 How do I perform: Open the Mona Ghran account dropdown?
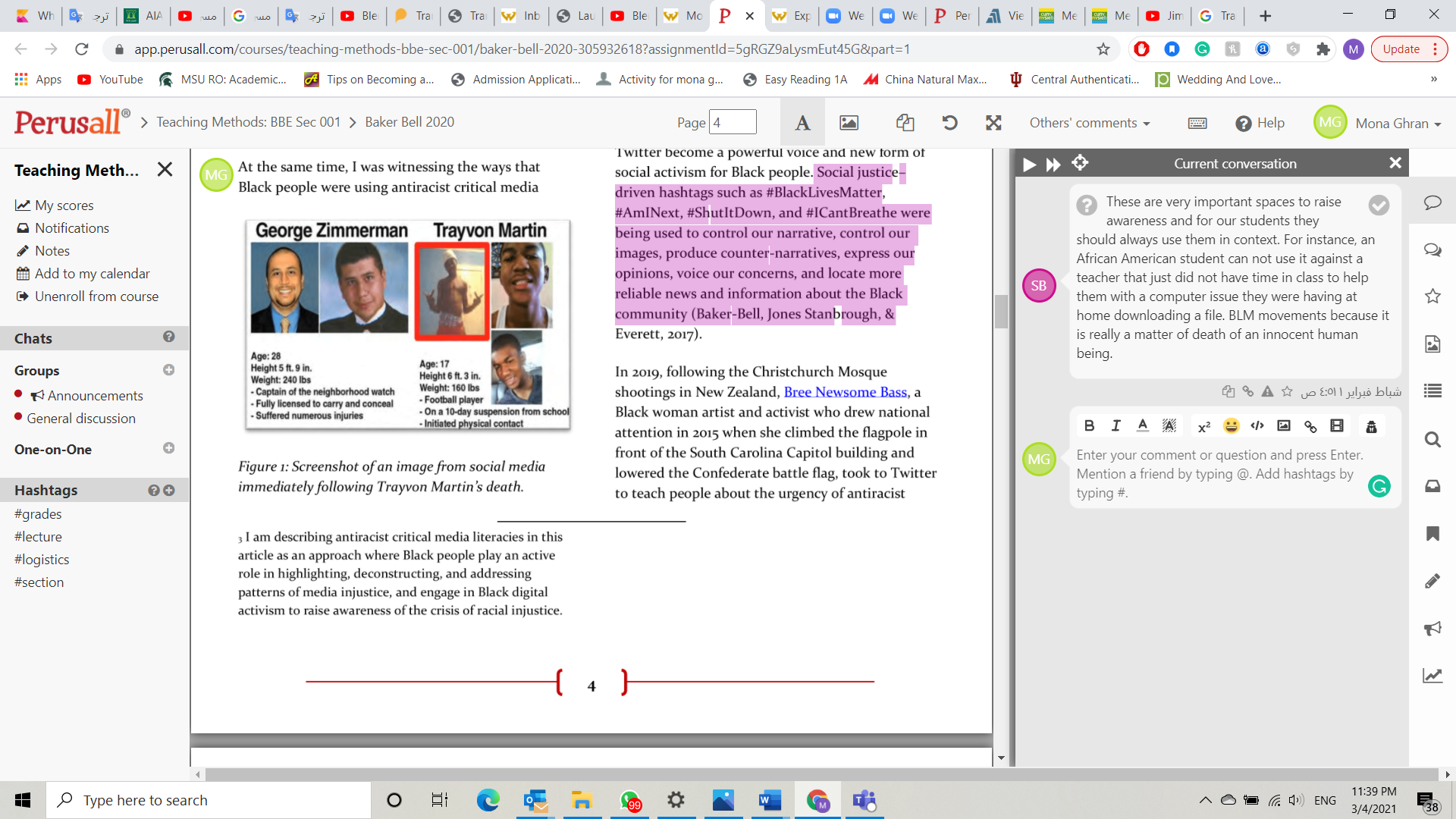click(1398, 124)
